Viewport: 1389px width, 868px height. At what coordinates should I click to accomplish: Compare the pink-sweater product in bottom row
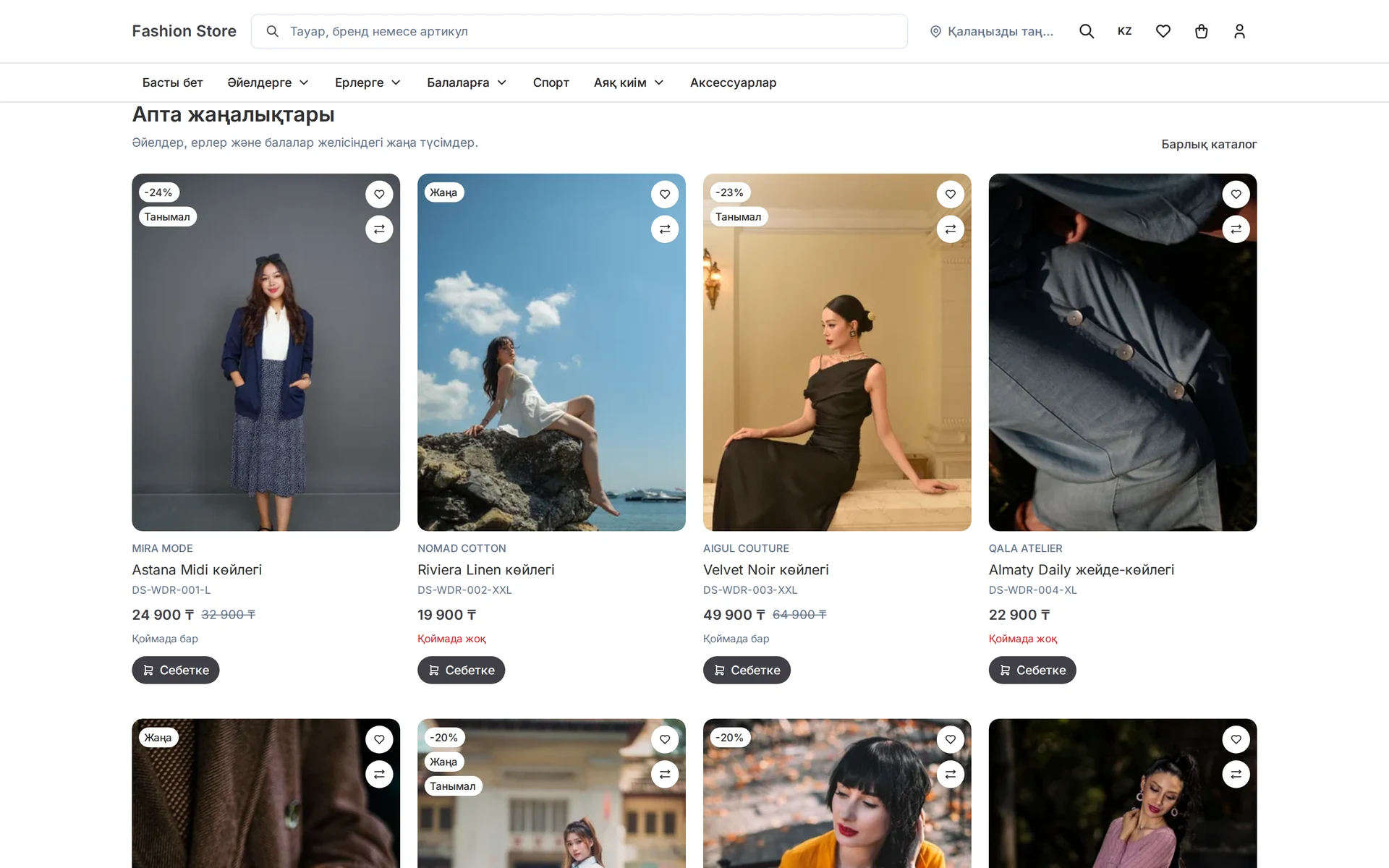[x=1236, y=775]
